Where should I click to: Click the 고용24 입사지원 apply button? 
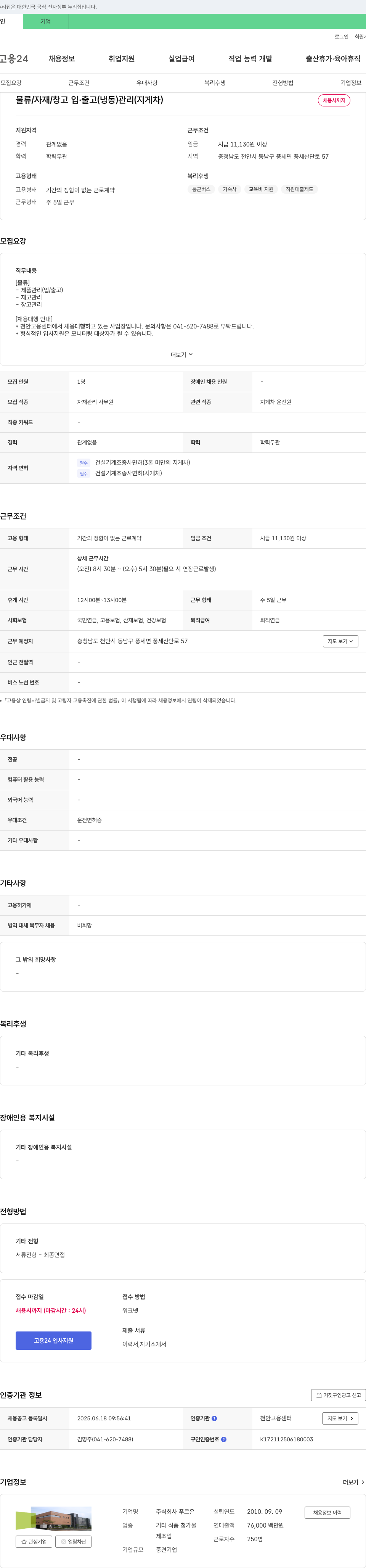point(53,1340)
